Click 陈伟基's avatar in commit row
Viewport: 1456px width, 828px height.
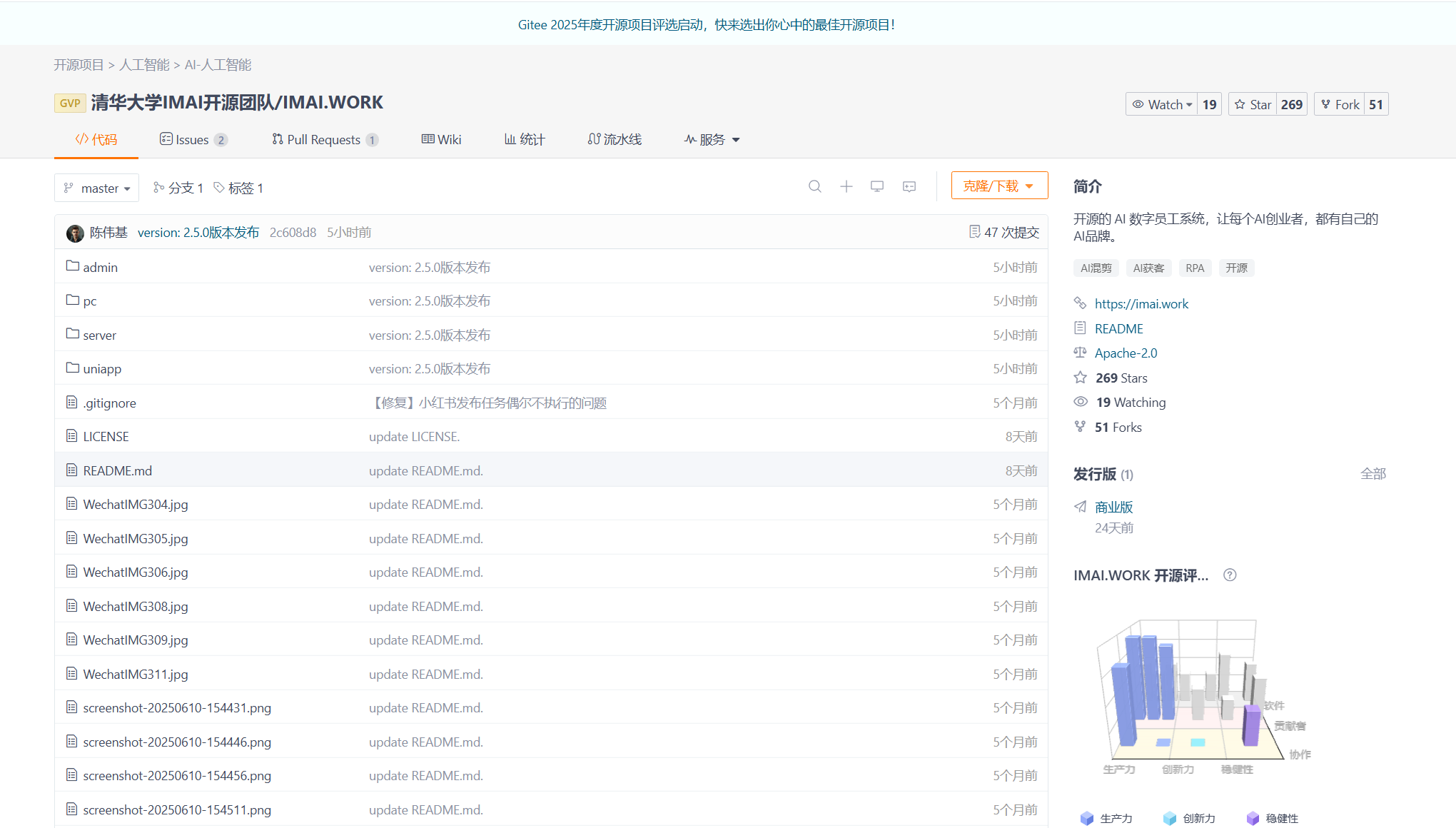click(75, 233)
